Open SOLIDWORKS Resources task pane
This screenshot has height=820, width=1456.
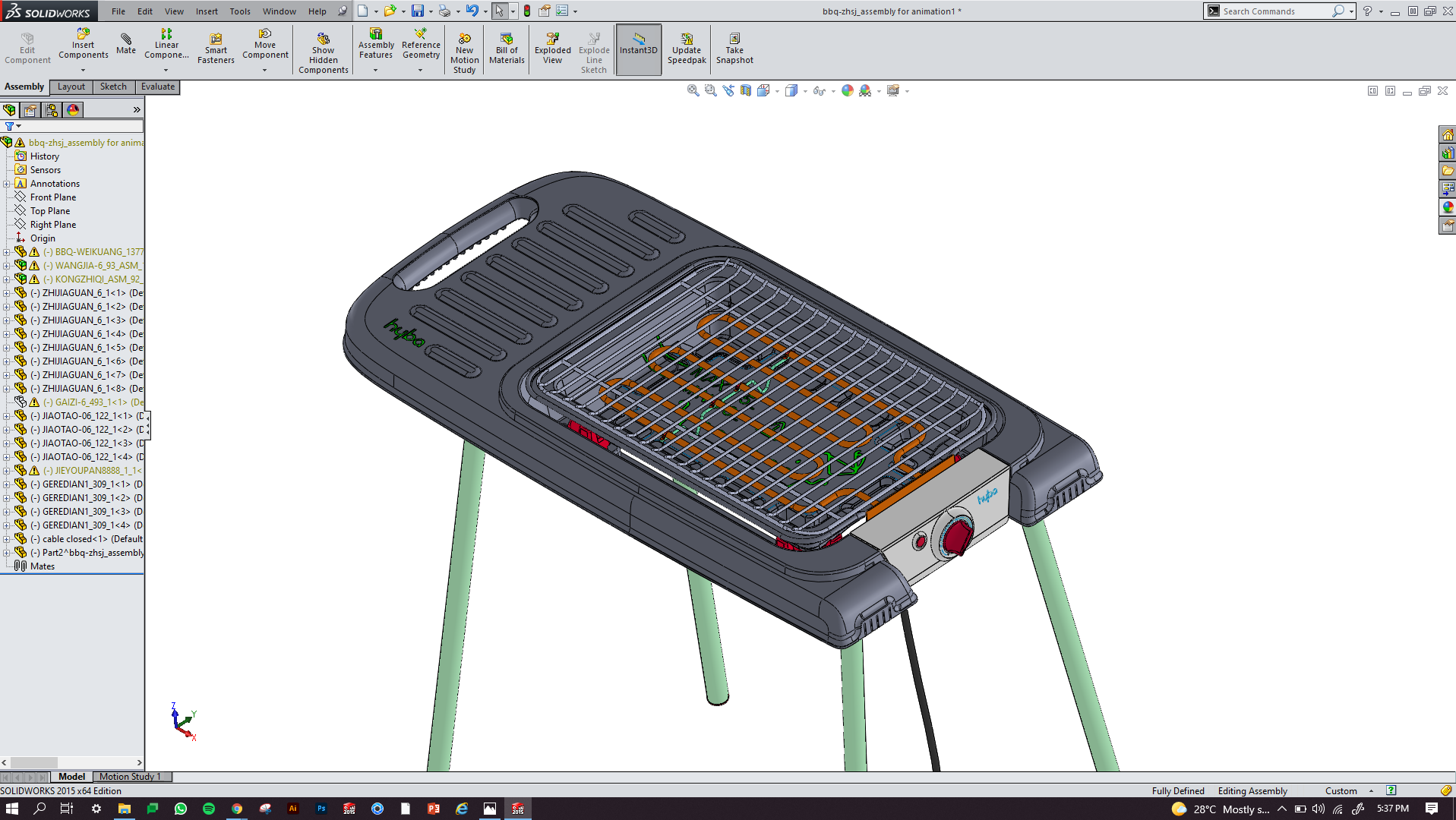click(x=1448, y=134)
